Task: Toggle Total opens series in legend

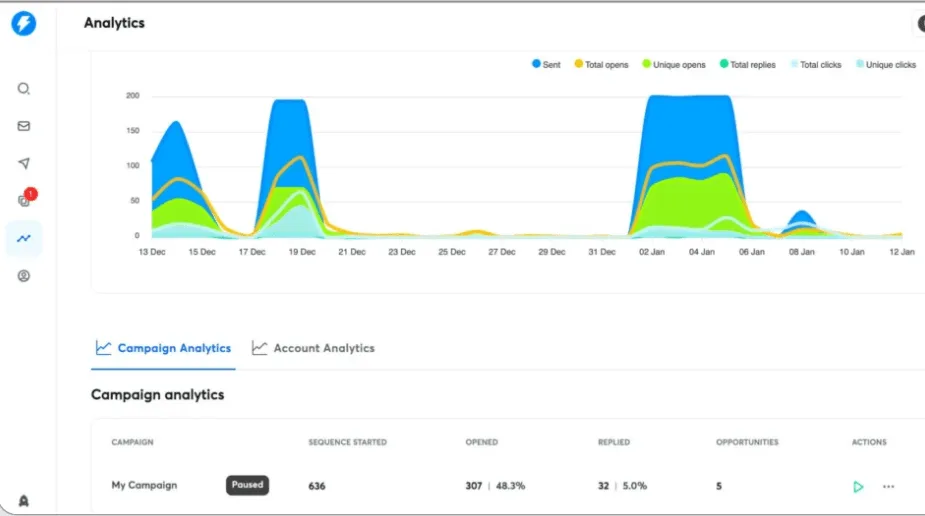Action: point(601,65)
